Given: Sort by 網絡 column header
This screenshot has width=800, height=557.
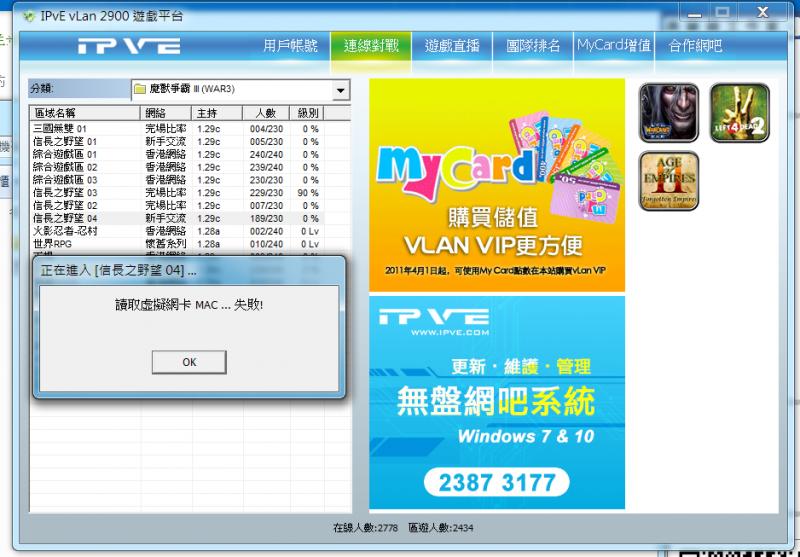Looking at the screenshot, I should (166, 113).
